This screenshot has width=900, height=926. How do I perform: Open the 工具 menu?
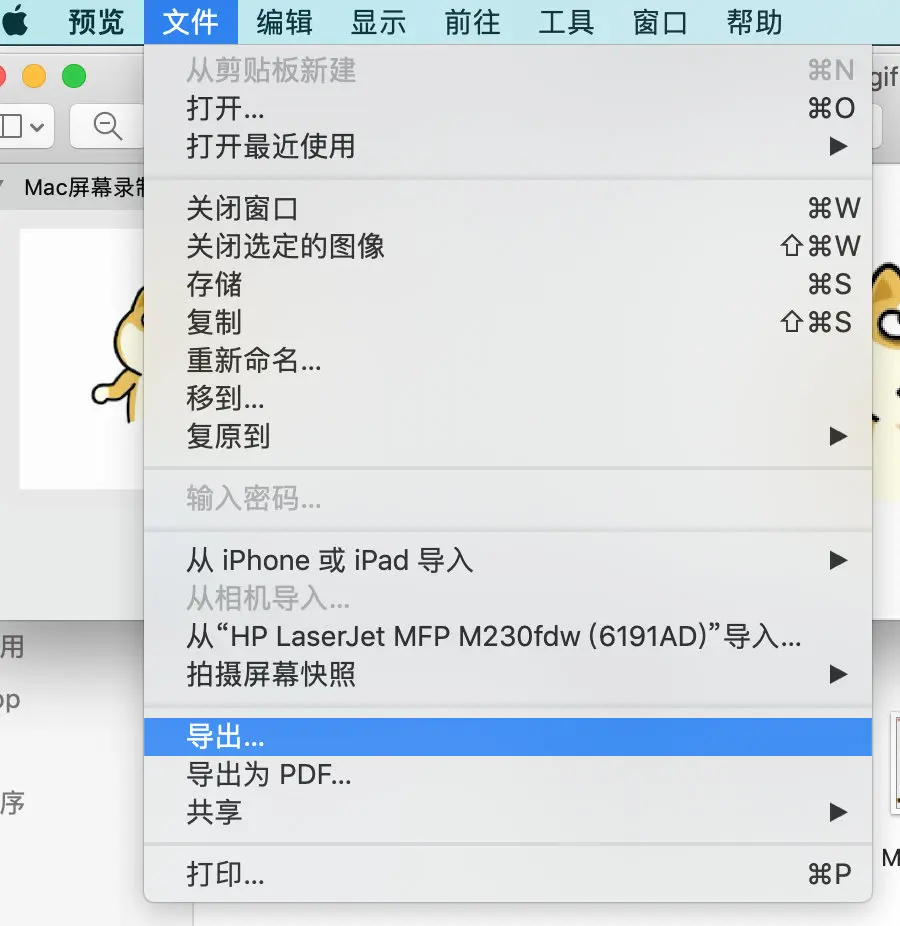coord(566,22)
